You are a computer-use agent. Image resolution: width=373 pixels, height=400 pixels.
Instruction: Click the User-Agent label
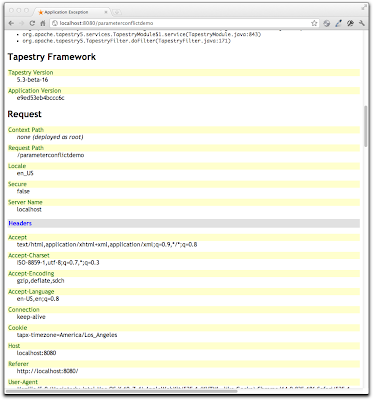[x=23, y=382]
